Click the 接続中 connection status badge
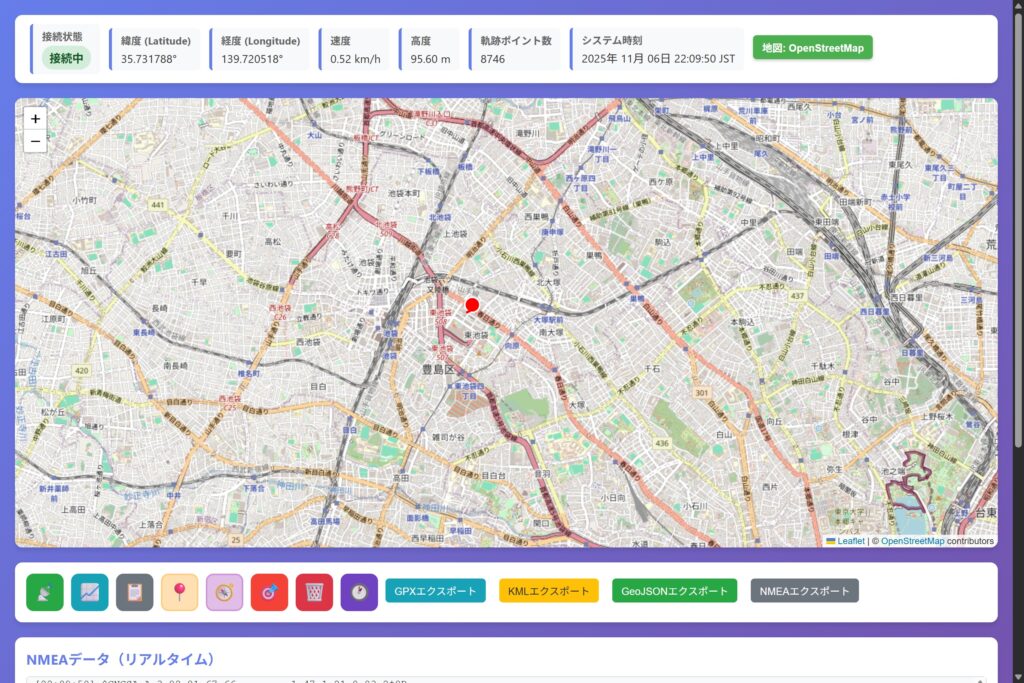The height and width of the screenshot is (683, 1024). click(x=66, y=58)
